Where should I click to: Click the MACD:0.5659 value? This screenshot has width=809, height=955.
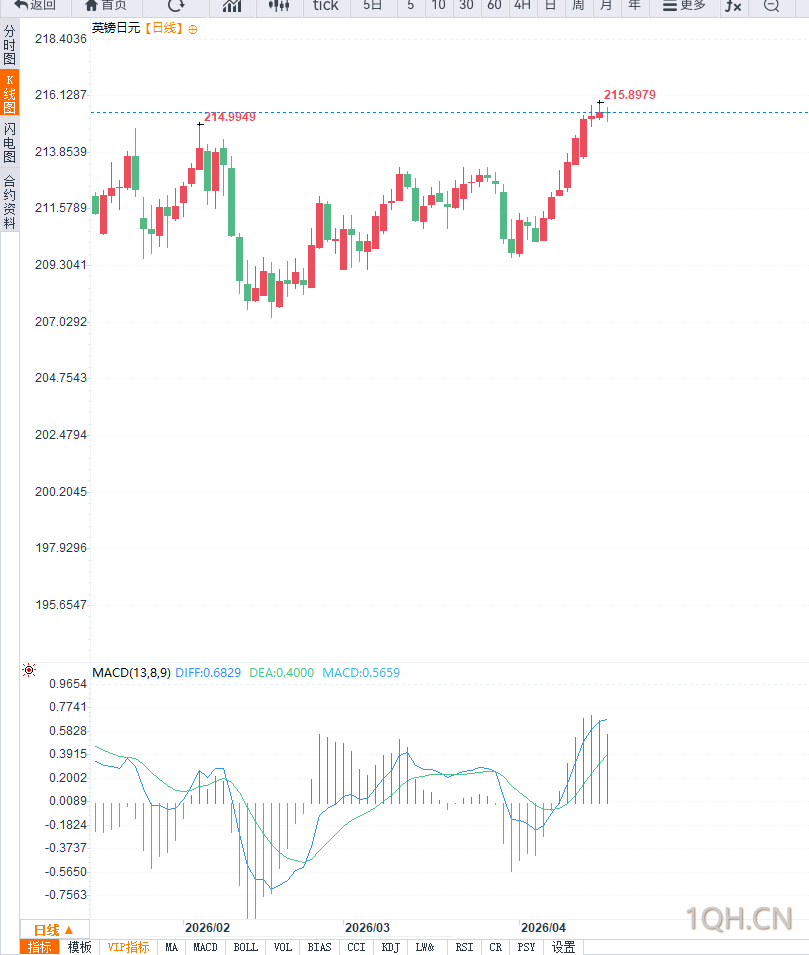361,672
